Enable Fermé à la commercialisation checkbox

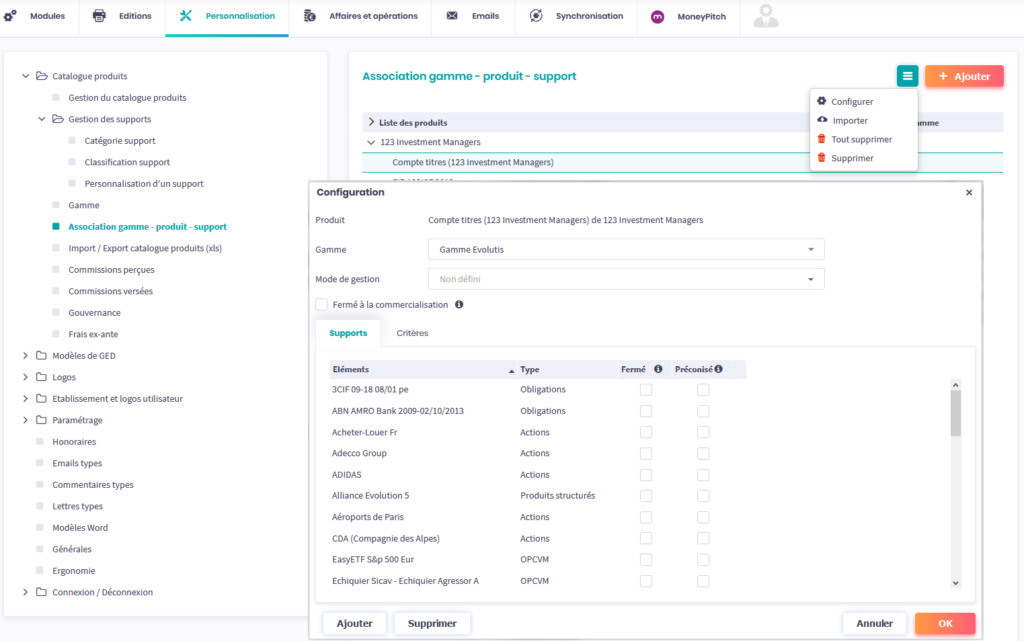pyautogui.click(x=322, y=305)
